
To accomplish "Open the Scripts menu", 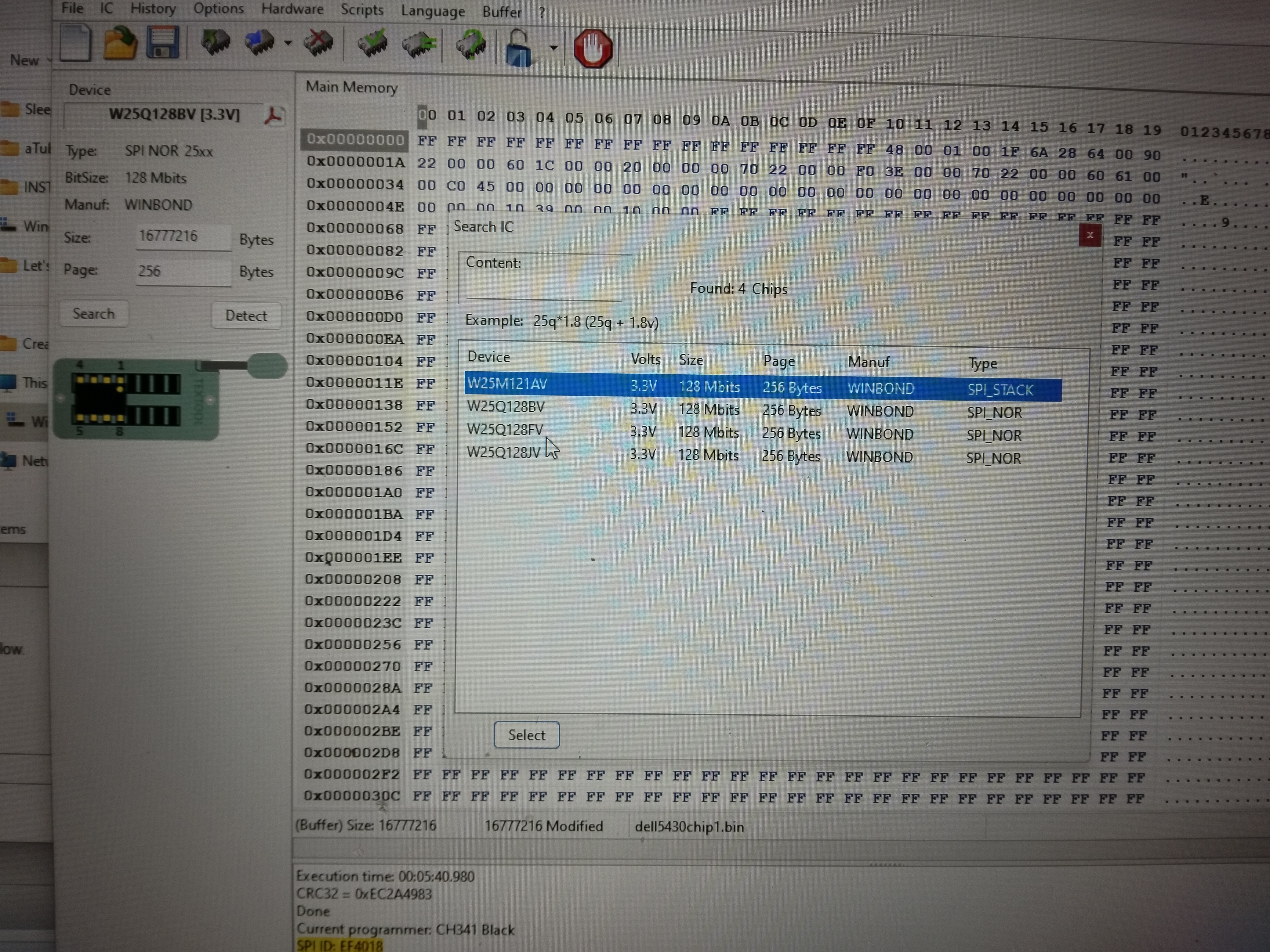I will [x=362, y=10].
